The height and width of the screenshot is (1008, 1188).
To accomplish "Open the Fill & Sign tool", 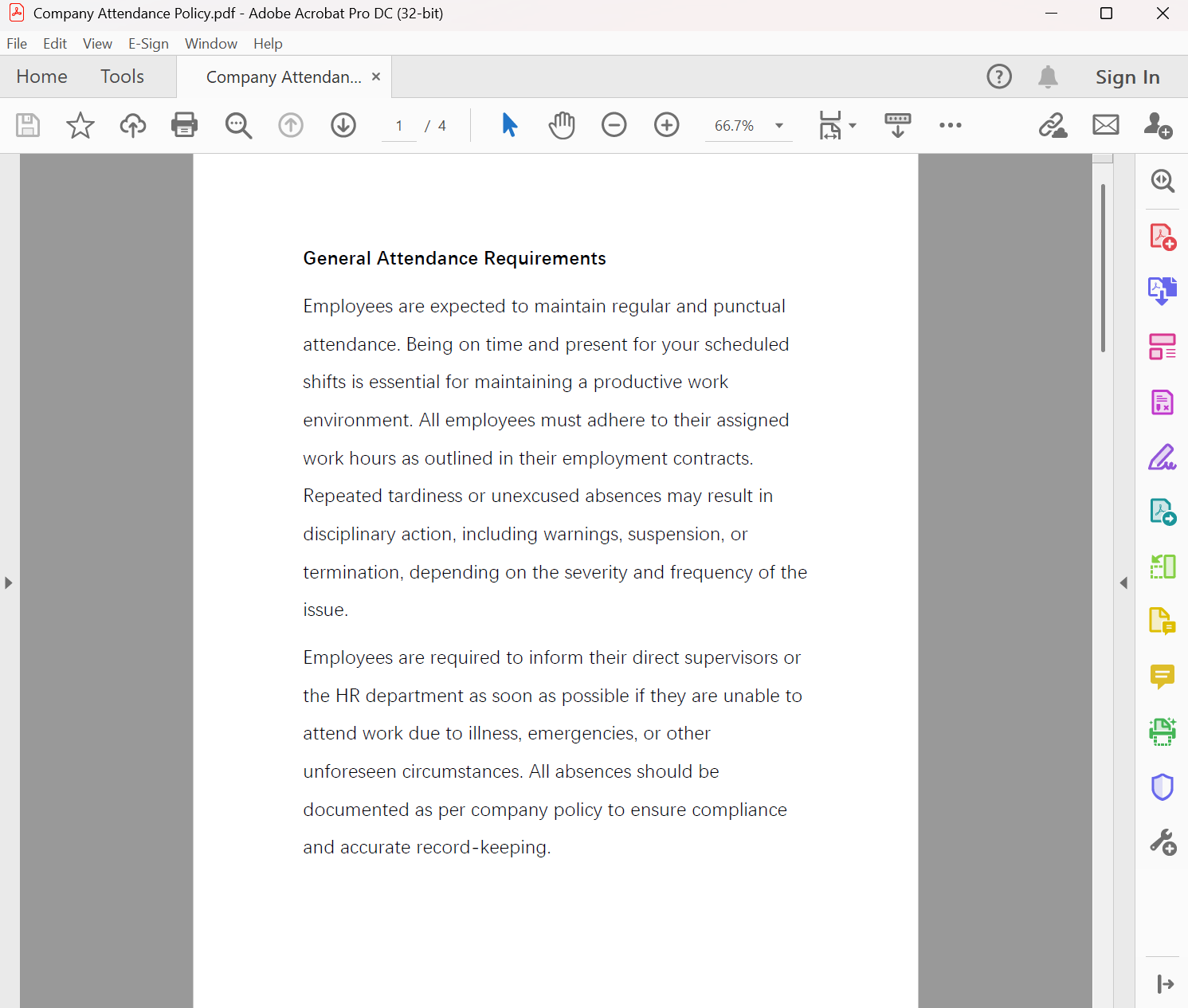I will pyautogui.click(x=1163, y=457).
